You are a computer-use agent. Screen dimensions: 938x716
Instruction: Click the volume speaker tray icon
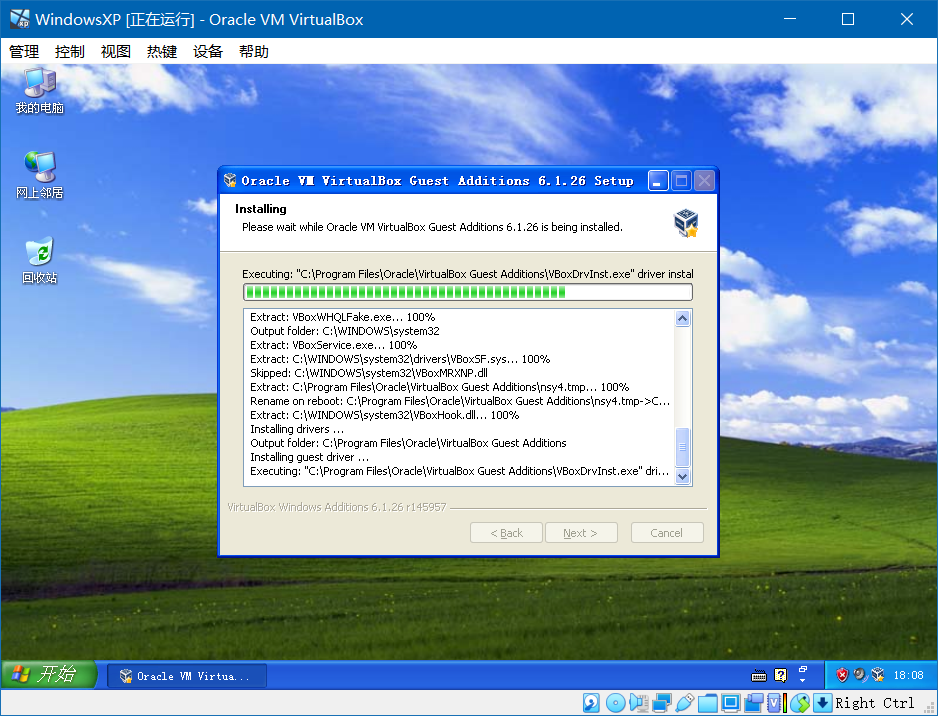coord(860,675)
